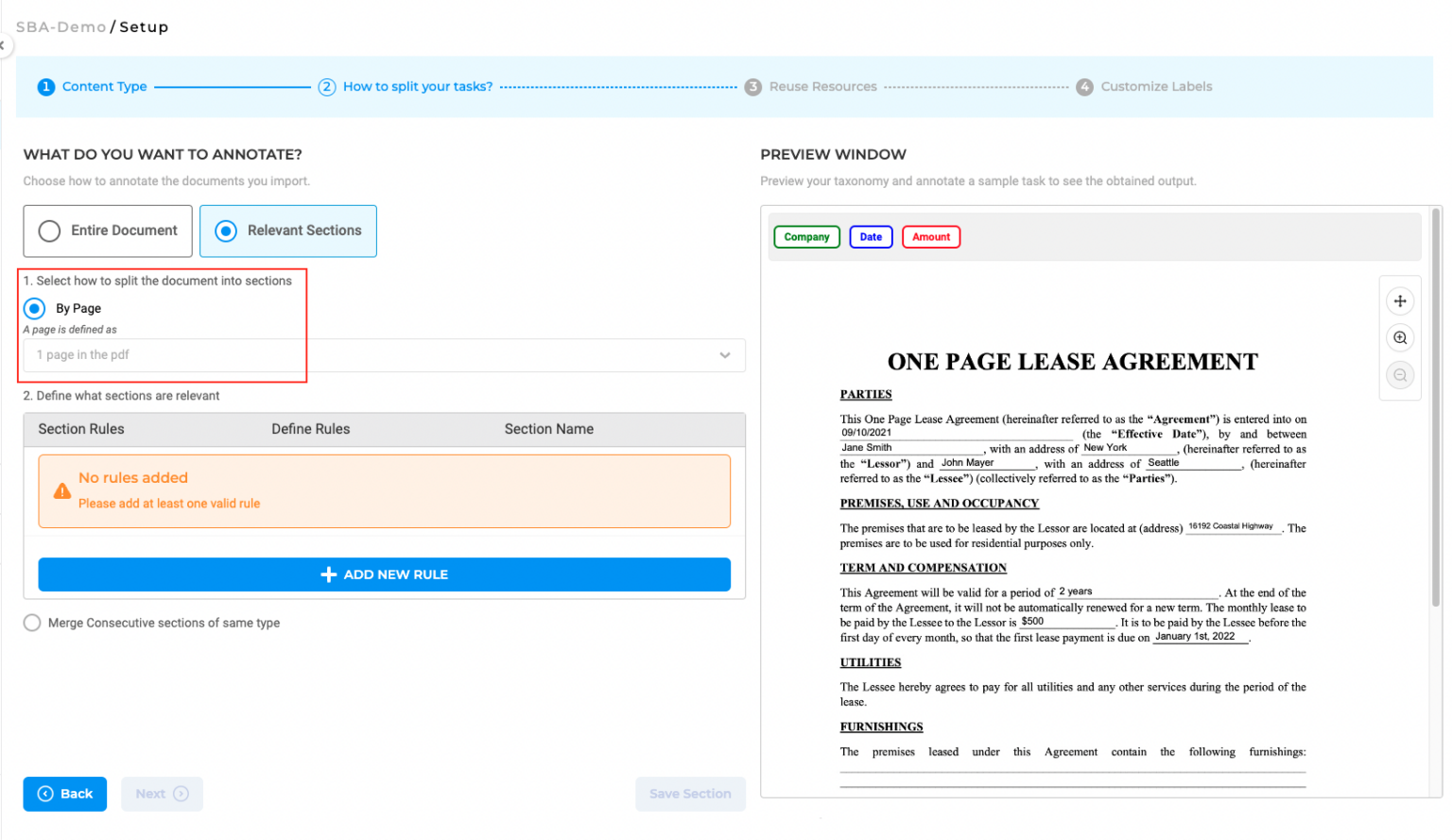Image resolution: width=1452 pixels, height=840 pixels.
Task: Select the By Page splitting option
Action: click(x=34, y=308)
